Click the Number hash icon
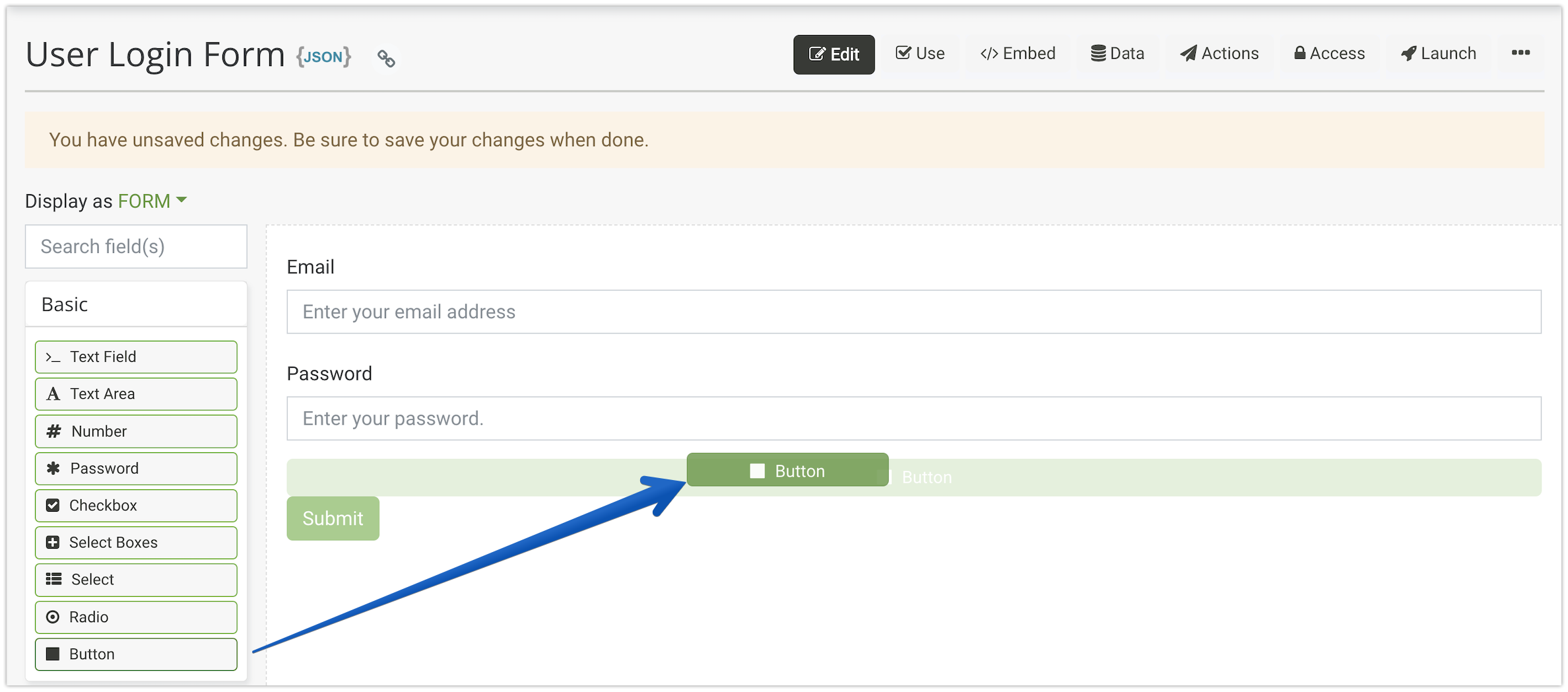Viewport: 1568px width, 692px height. coord(53,431)
